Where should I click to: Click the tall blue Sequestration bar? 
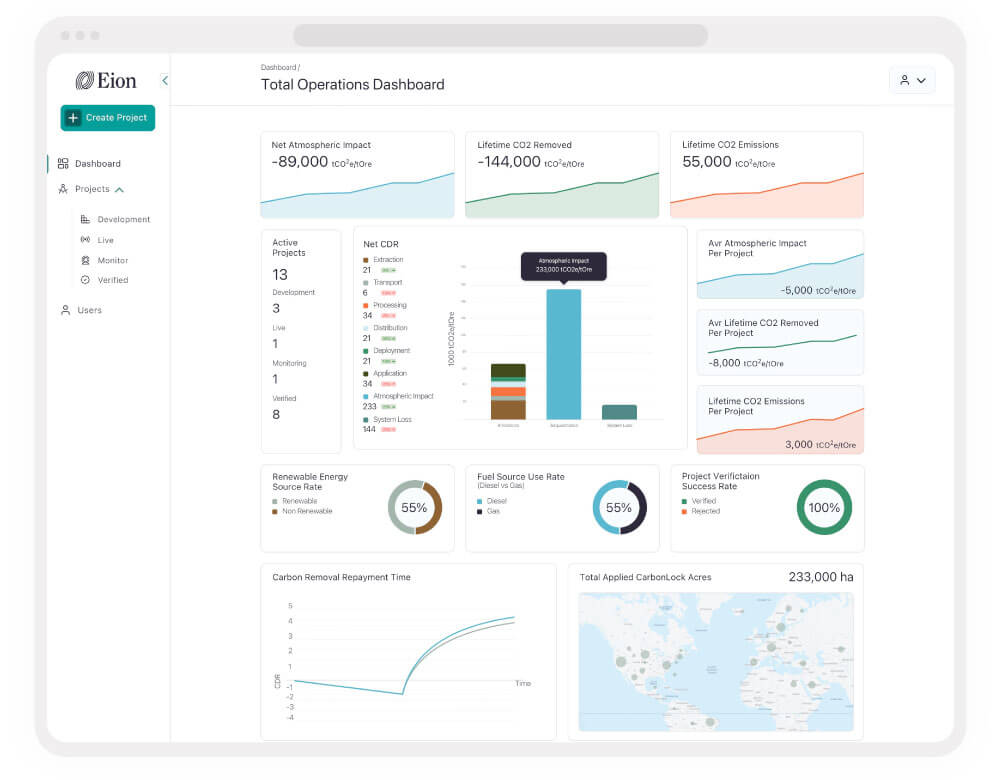564,354
